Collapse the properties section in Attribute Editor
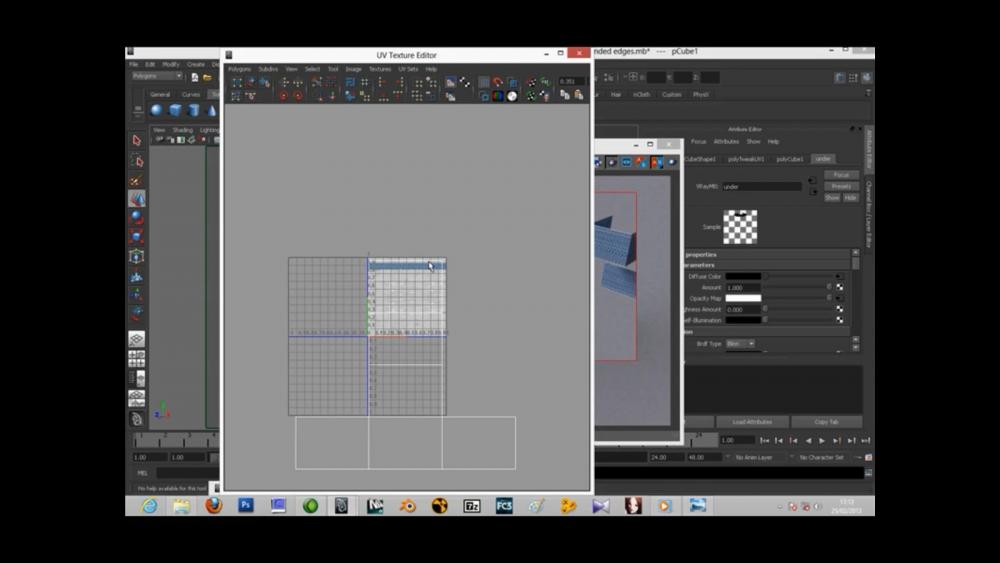The width and height of the screenshot is (1000, 563). [768, 254]
